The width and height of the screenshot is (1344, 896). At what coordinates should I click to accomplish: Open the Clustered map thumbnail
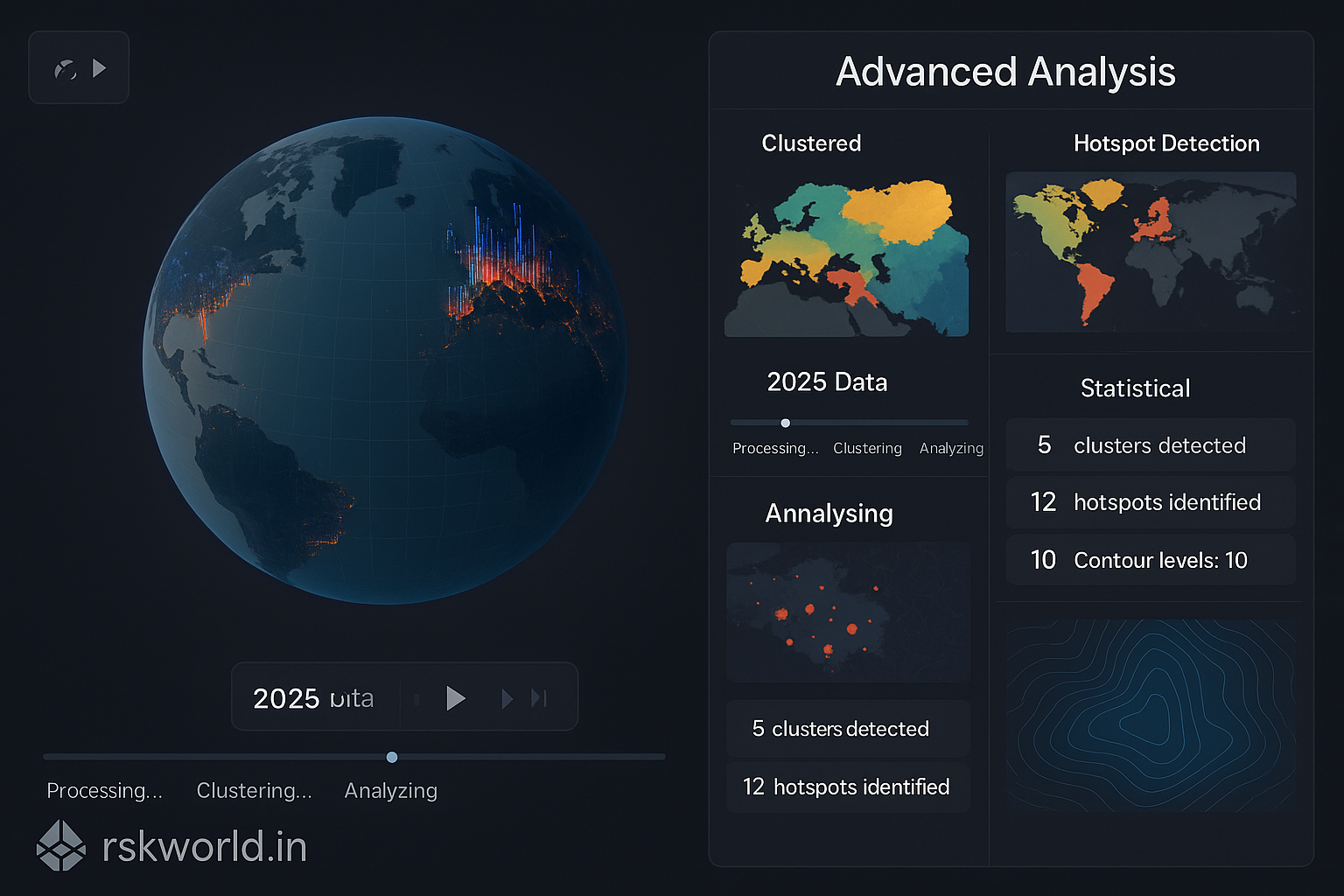[846, 254]
